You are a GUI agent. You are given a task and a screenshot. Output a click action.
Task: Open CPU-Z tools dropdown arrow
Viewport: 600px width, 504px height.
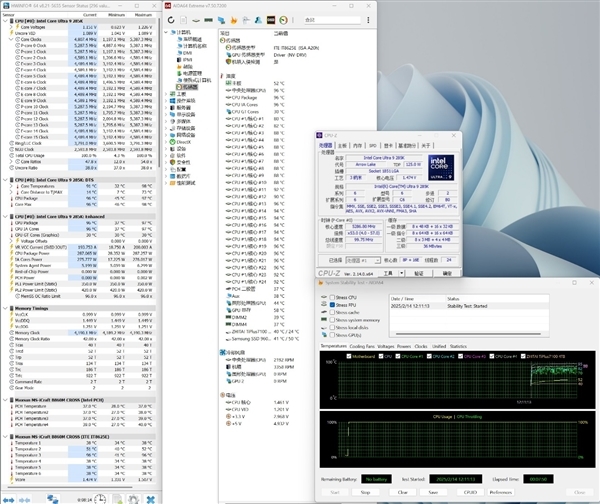(x=401, y=273)
